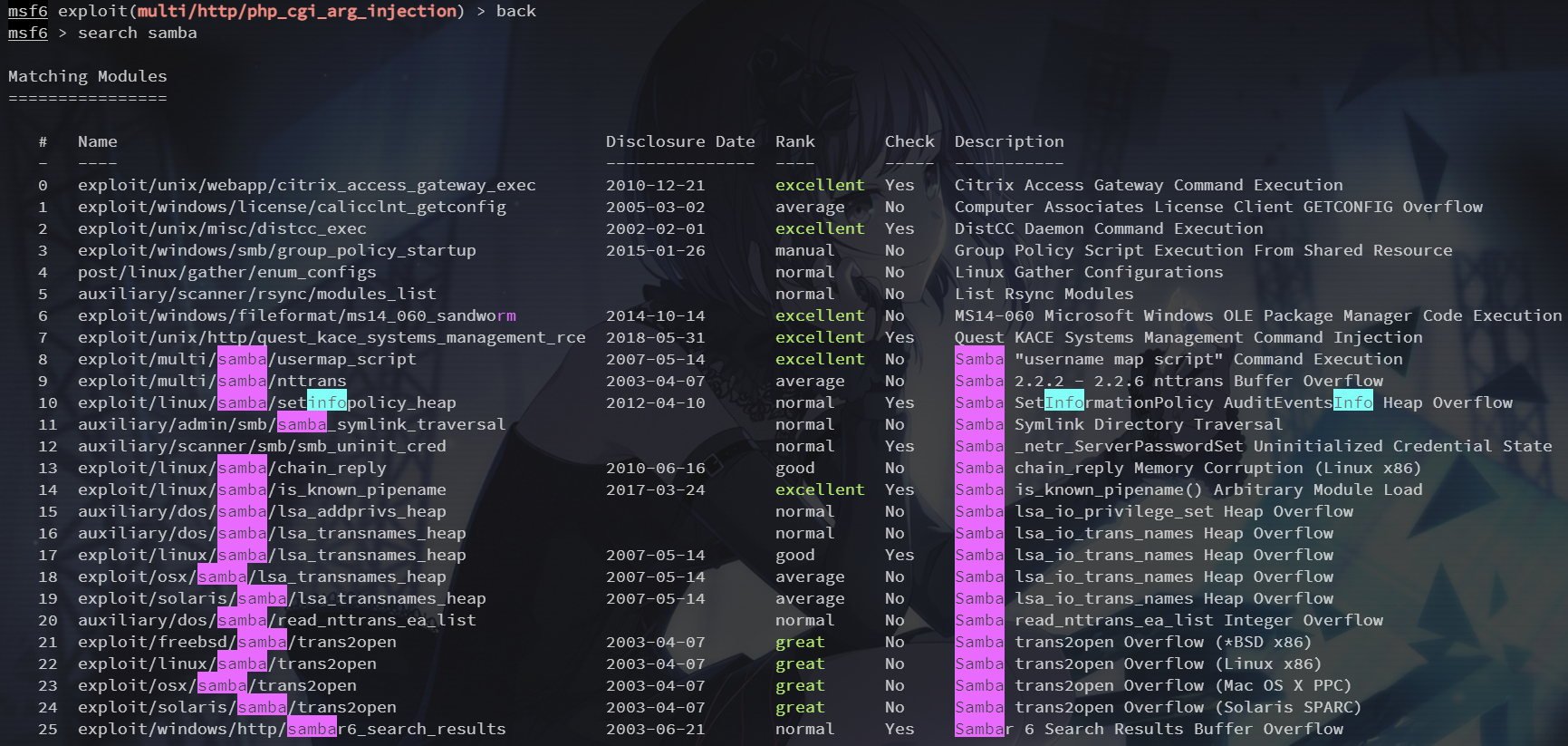Select auxiliary/dos/samba/read_nttrans_ea_list module name

pos(277,620)
